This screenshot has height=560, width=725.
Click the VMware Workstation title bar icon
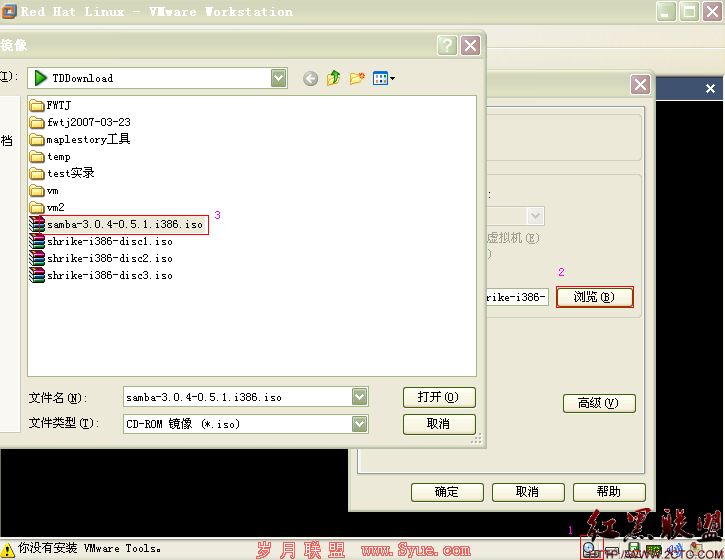(x=8, y=11)
